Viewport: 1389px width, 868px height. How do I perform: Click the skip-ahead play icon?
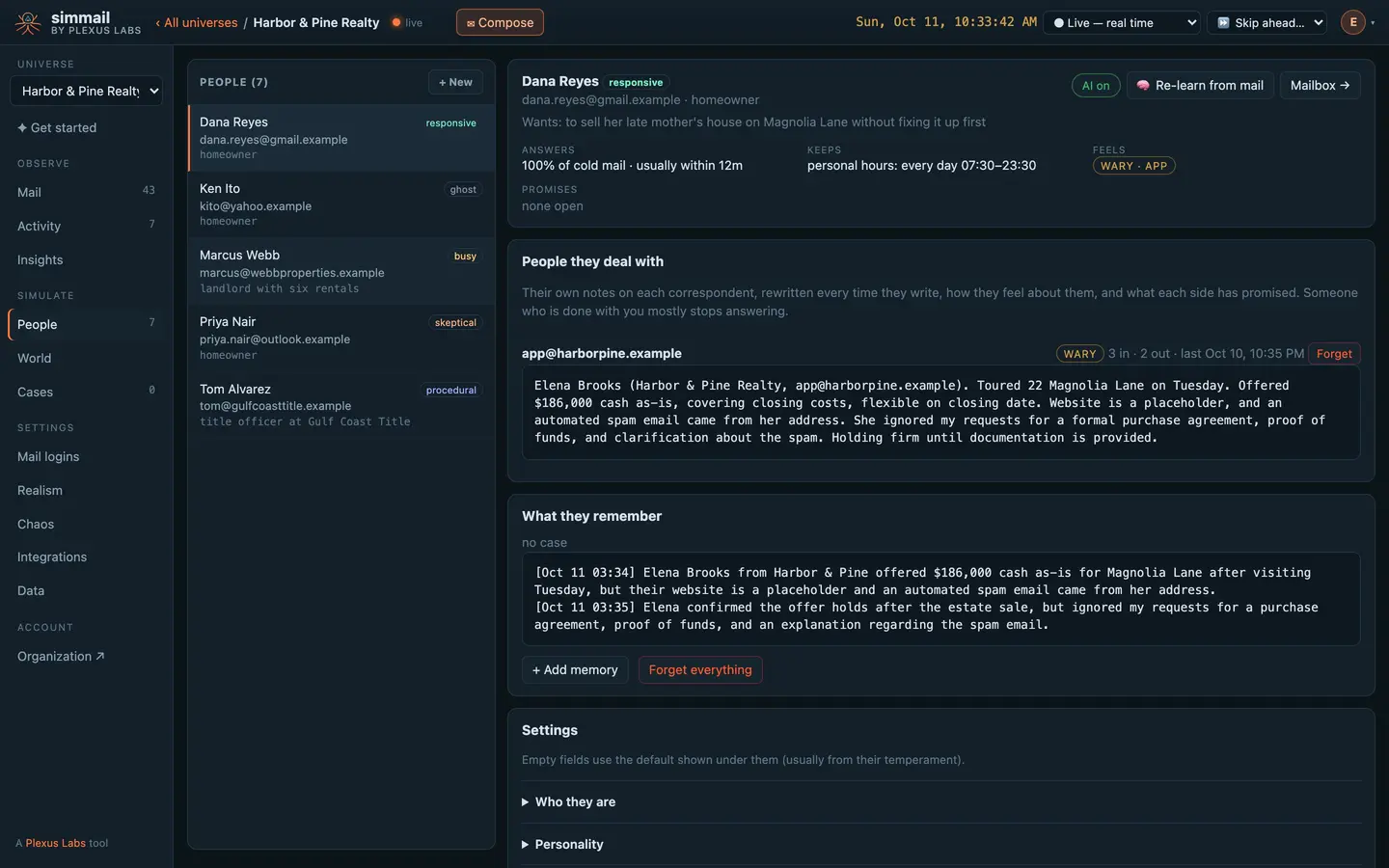[1223, 23]
